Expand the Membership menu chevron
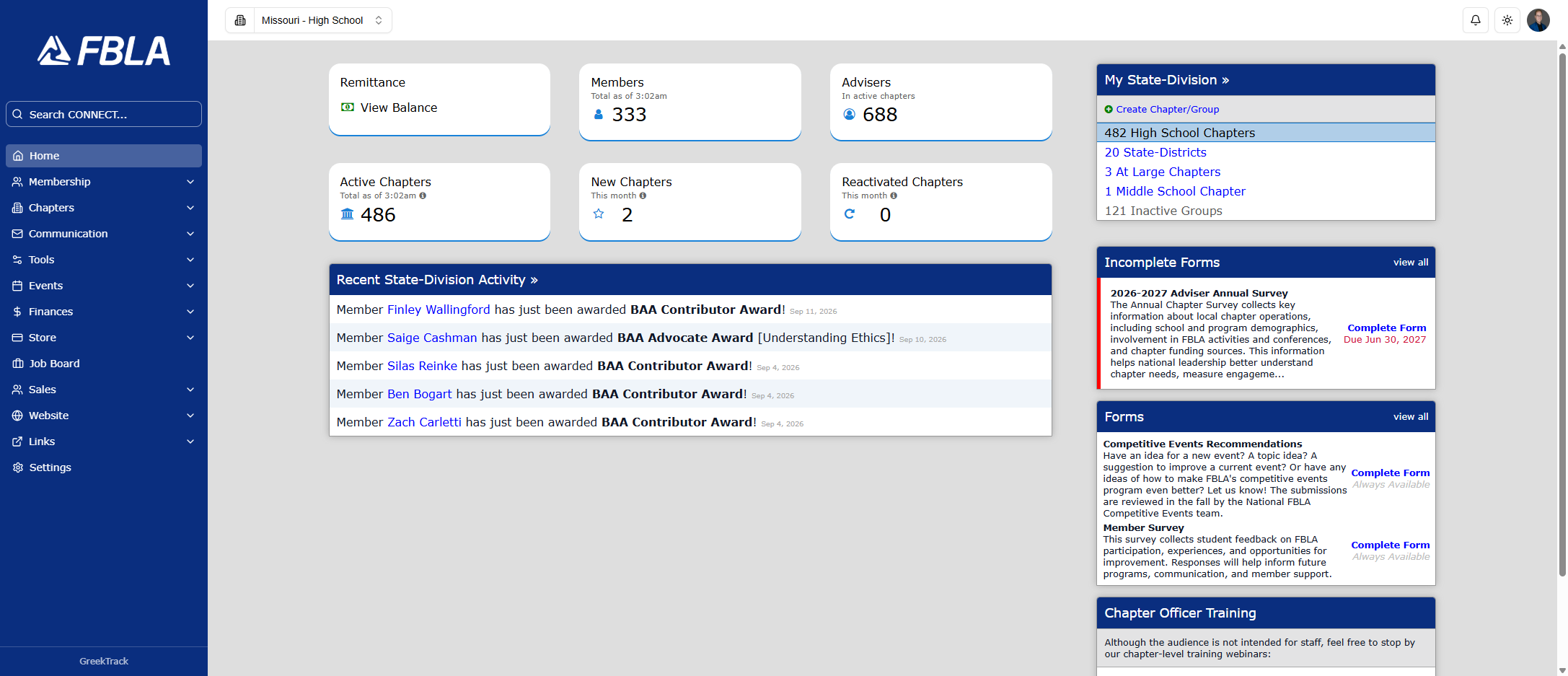 click(190, 182)
